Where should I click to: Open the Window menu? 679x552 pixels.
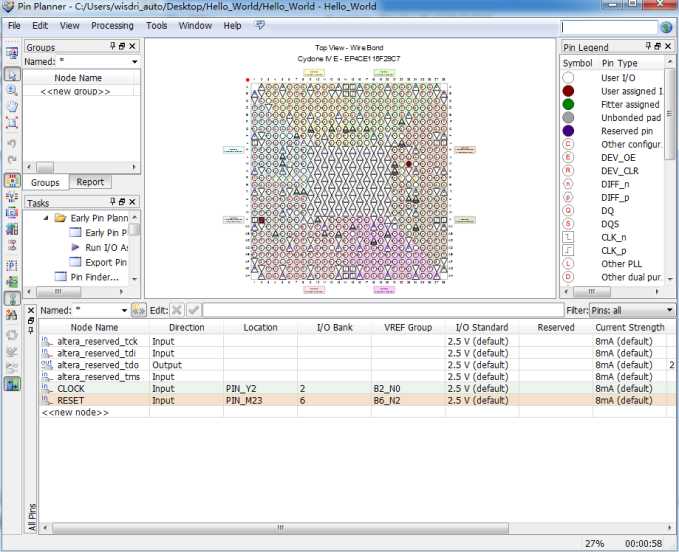click(195, 26)
